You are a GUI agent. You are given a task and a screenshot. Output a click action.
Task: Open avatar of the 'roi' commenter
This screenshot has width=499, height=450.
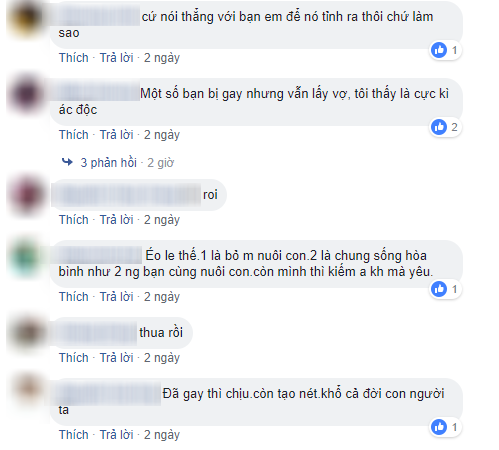27,195
